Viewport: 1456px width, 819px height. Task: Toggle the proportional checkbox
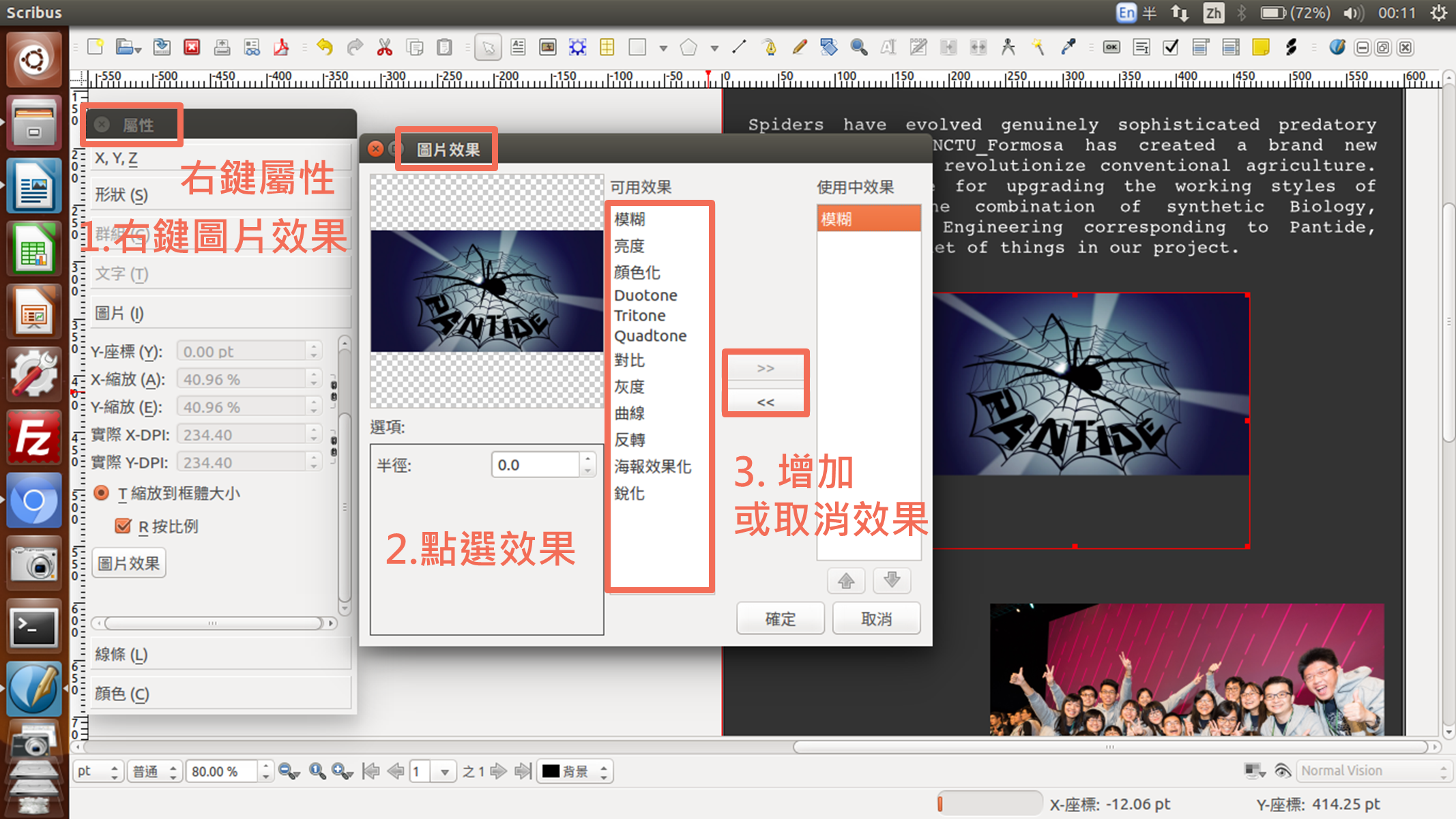[x=123, y=526]
